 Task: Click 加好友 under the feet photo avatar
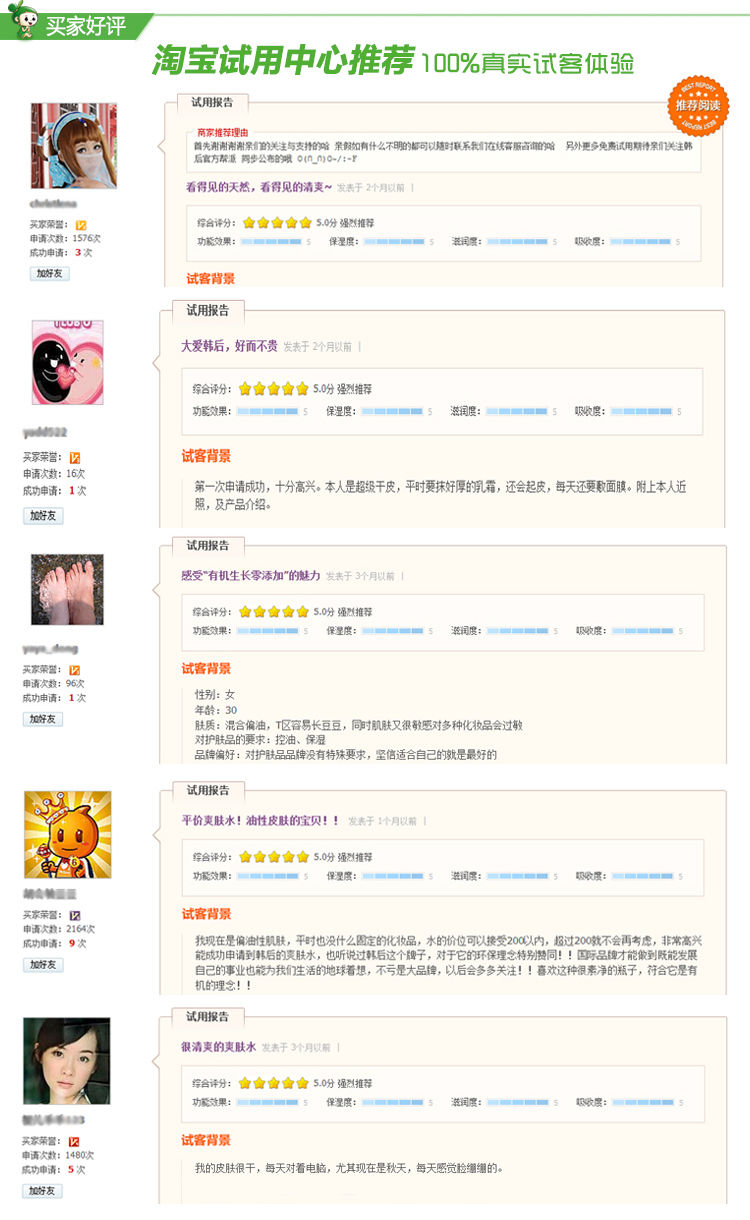click(42, 719)
